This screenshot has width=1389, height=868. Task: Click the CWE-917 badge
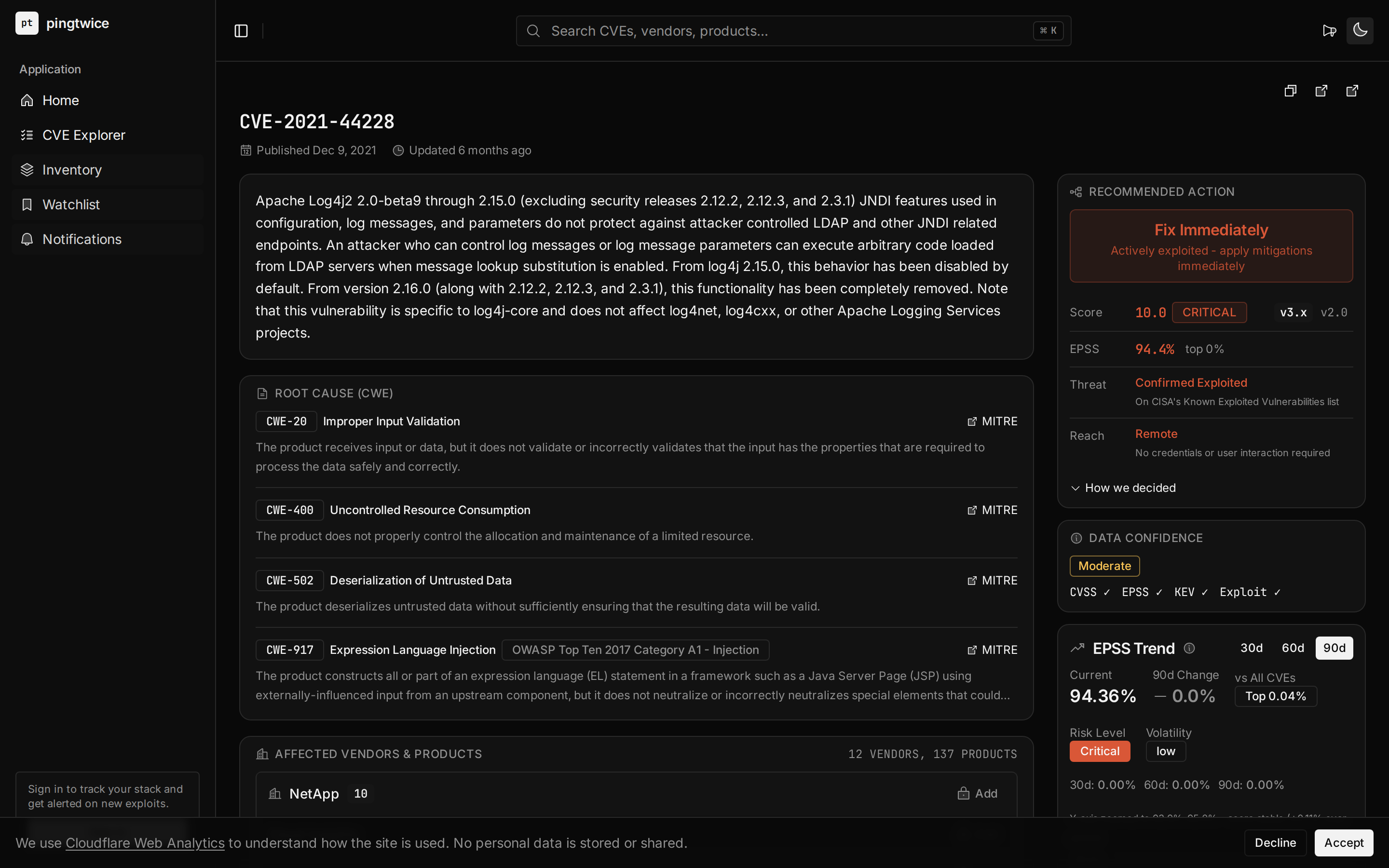(x=290, y=650)
